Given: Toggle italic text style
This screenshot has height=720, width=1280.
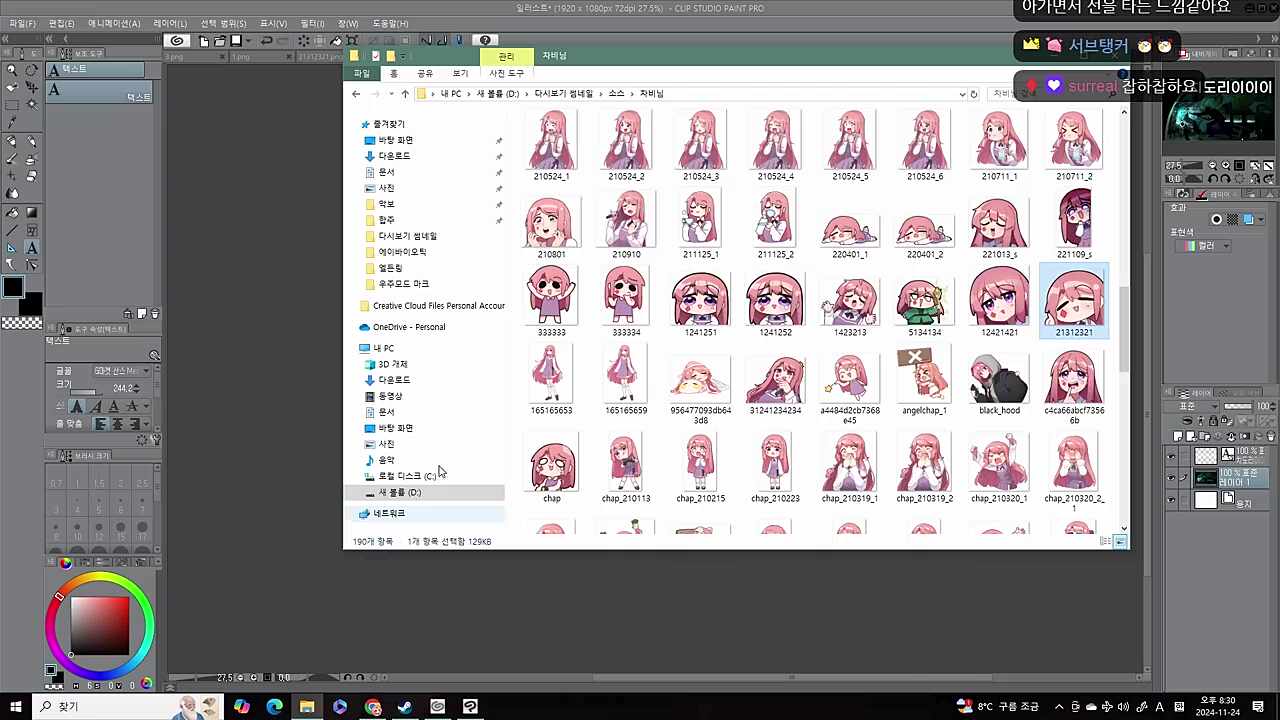Looking at the screenshot, I should (x=97, y=407).
